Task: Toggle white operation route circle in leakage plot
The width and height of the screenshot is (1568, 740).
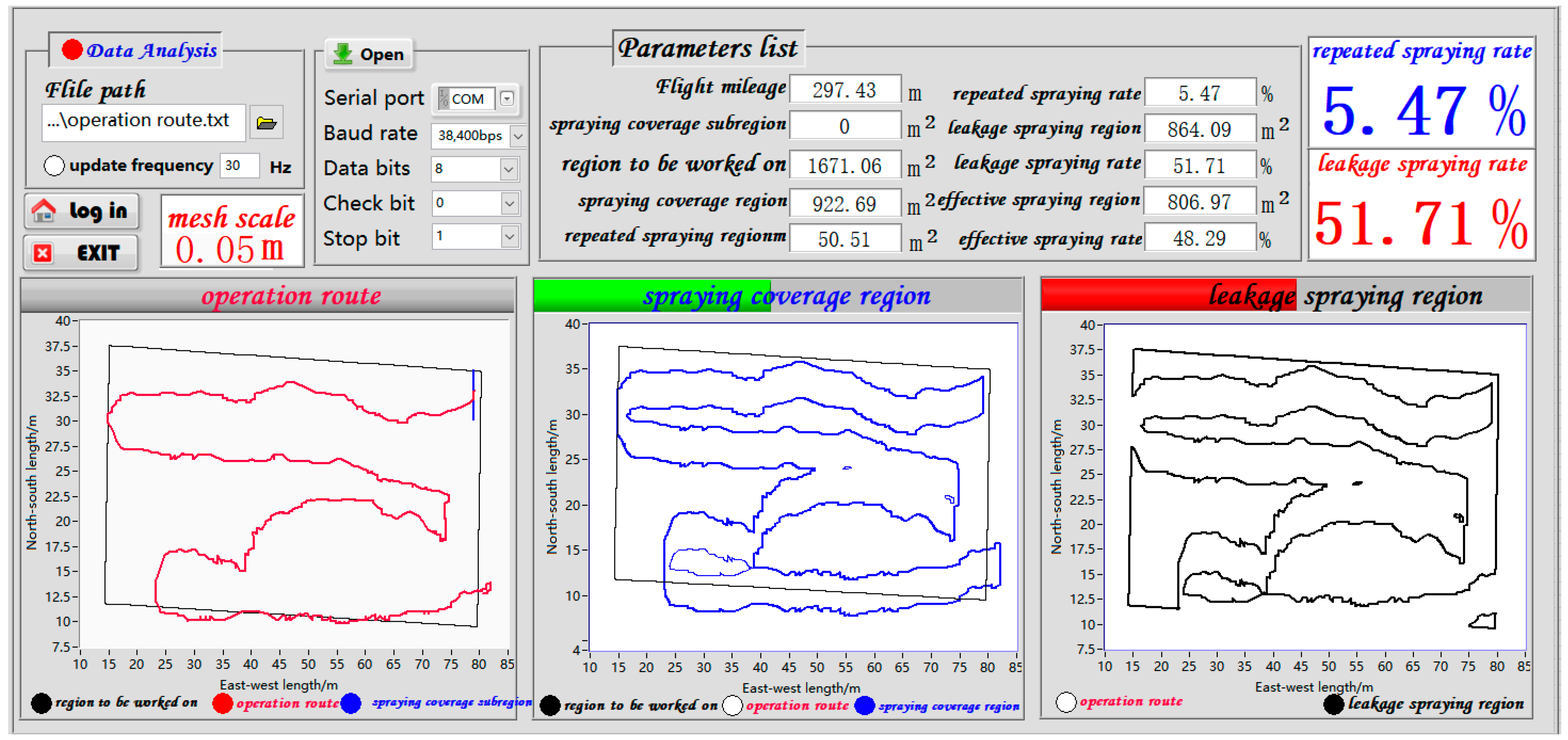Action: pyautogui.click(x=1066, y=702)
